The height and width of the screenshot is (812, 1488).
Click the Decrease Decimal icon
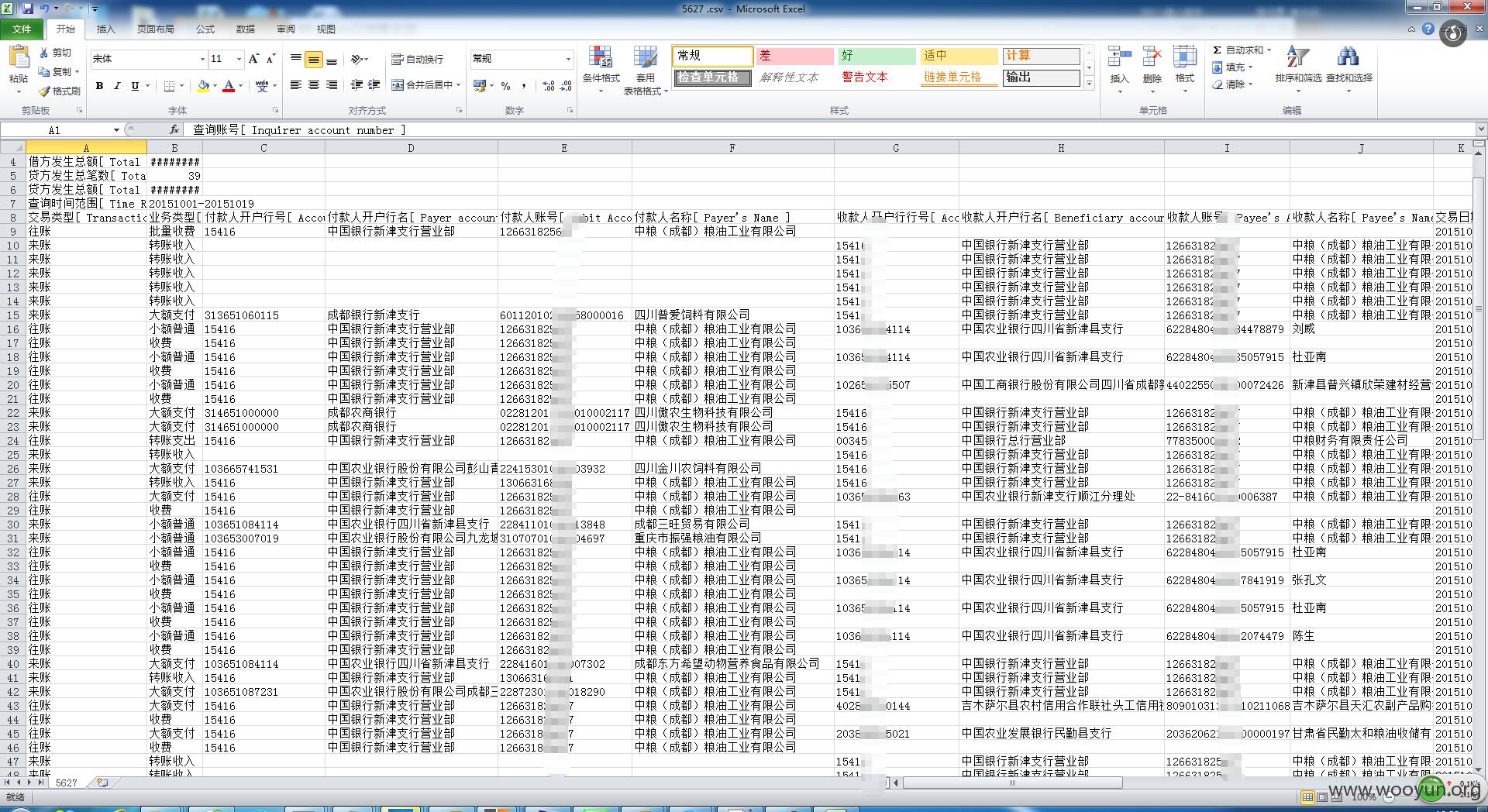point(567,86)
